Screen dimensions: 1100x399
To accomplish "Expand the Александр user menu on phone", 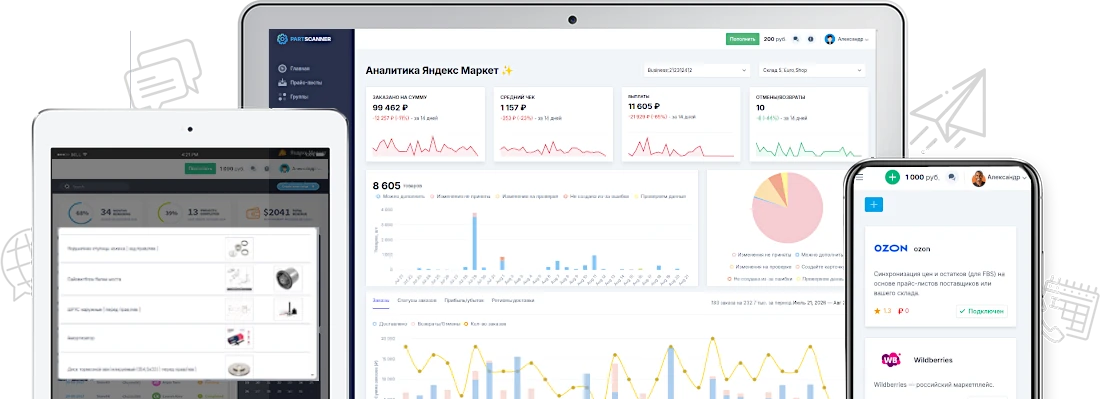I will (x=1007, y=178).
